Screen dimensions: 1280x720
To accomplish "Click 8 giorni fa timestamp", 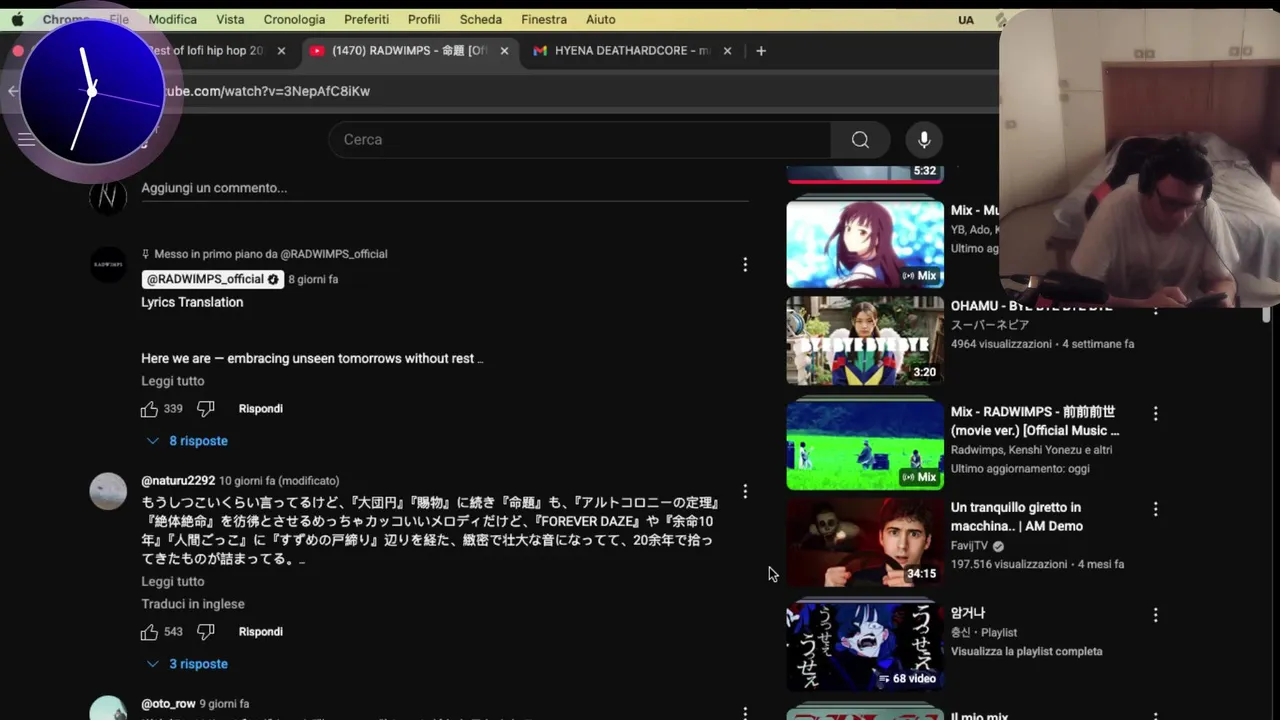I will [313, 280].
